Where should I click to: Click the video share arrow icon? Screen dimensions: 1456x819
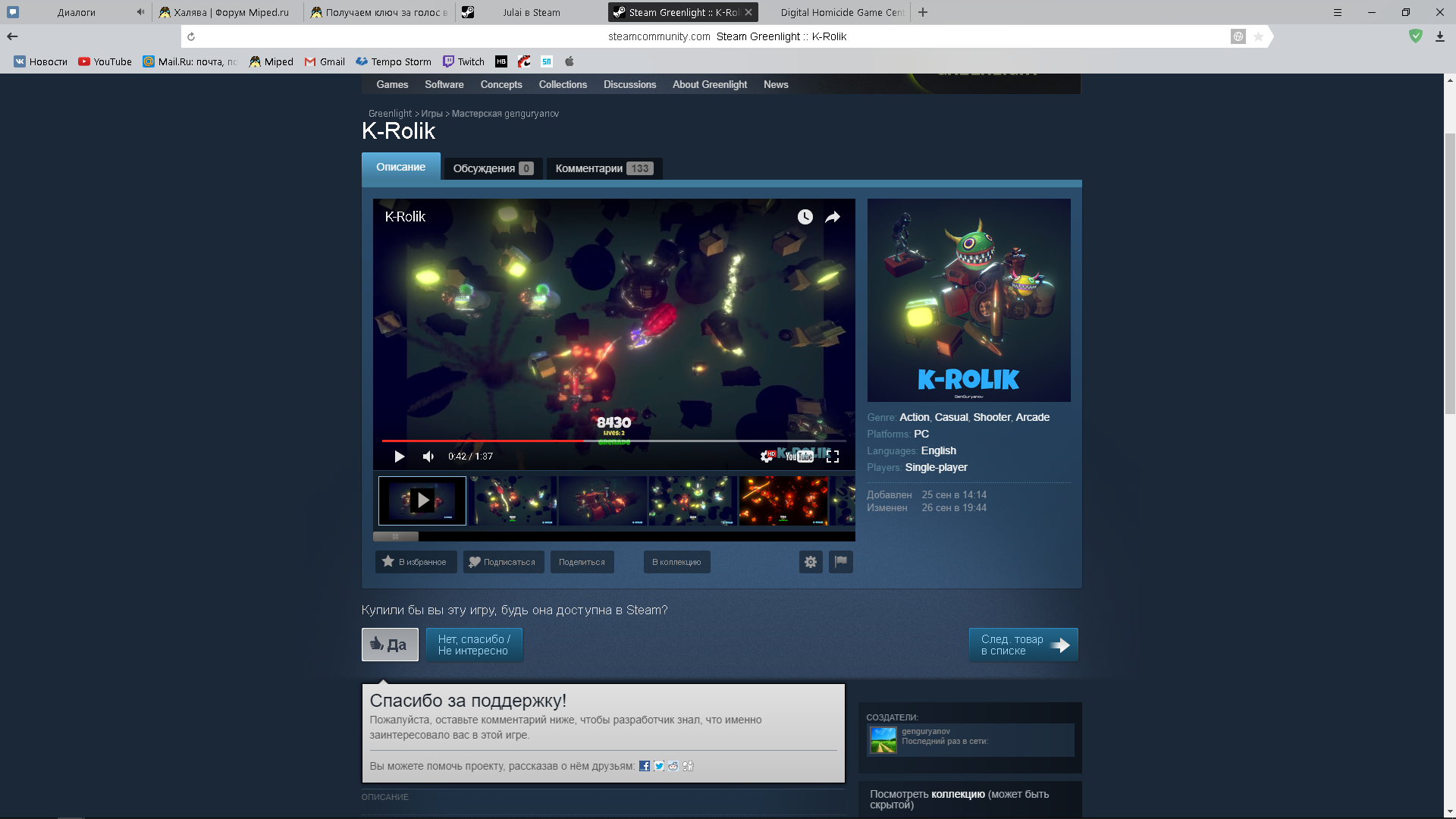[833, 217]
